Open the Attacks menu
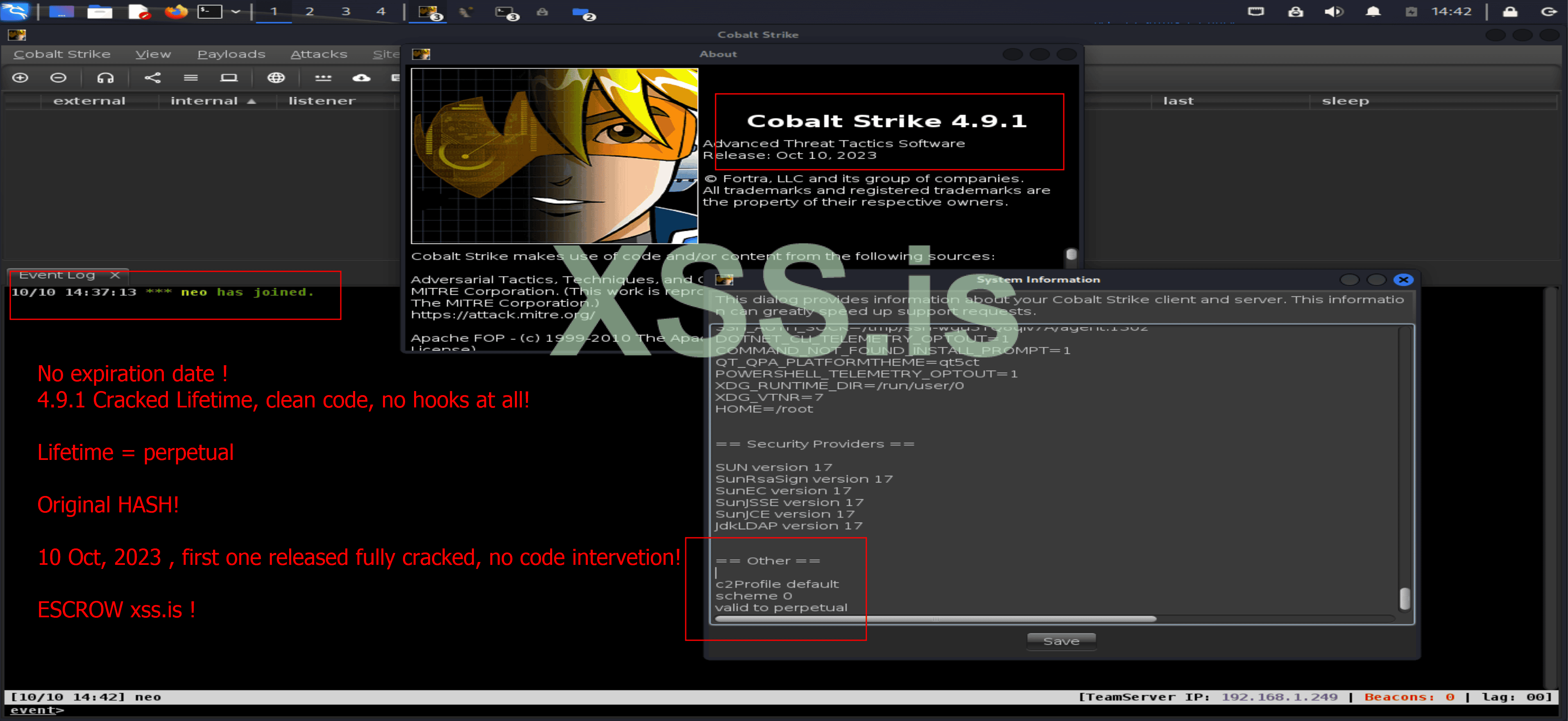The width and height of the screenshot is (1568, 721). tap(318, 54)
